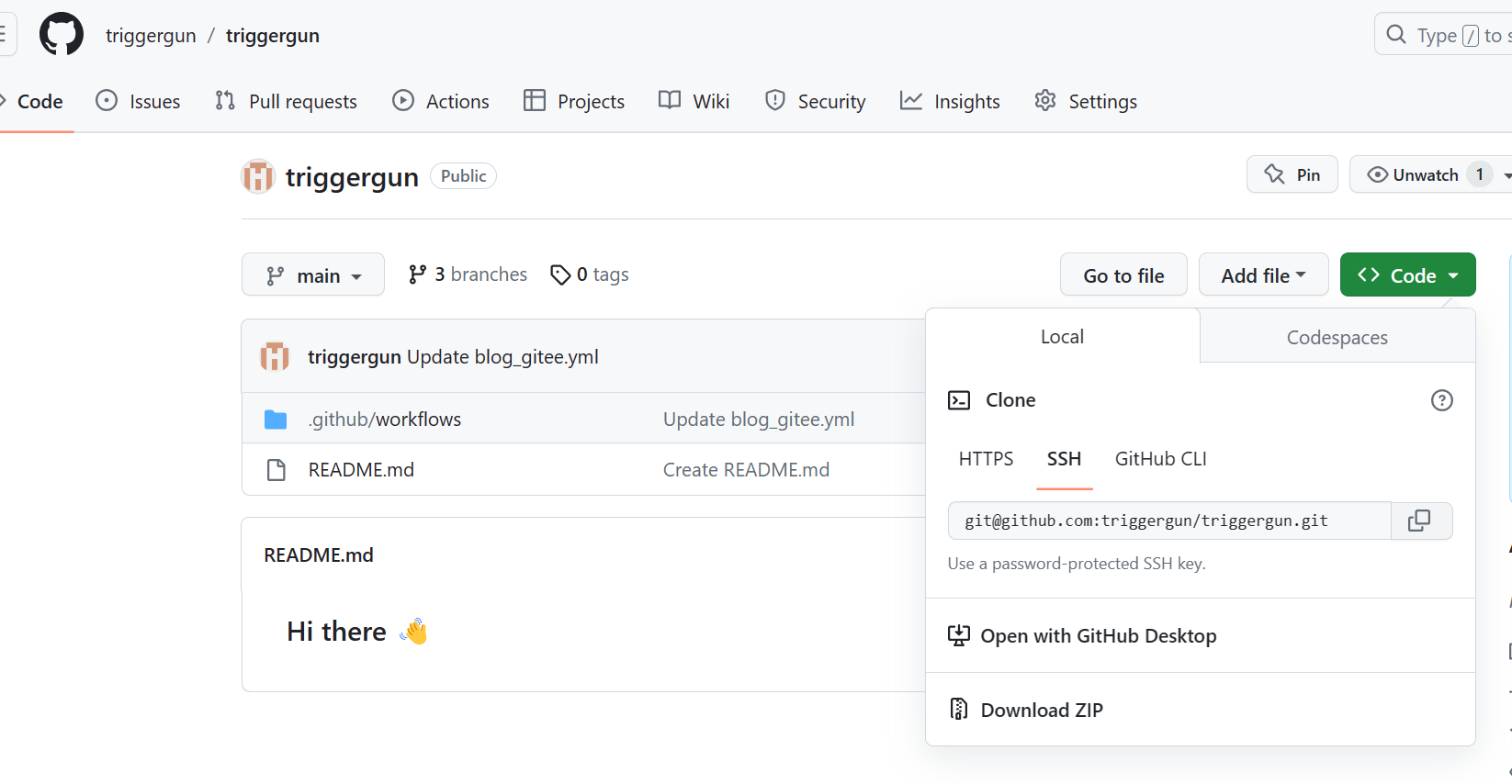Open the Actions tab

pos(441,101)
